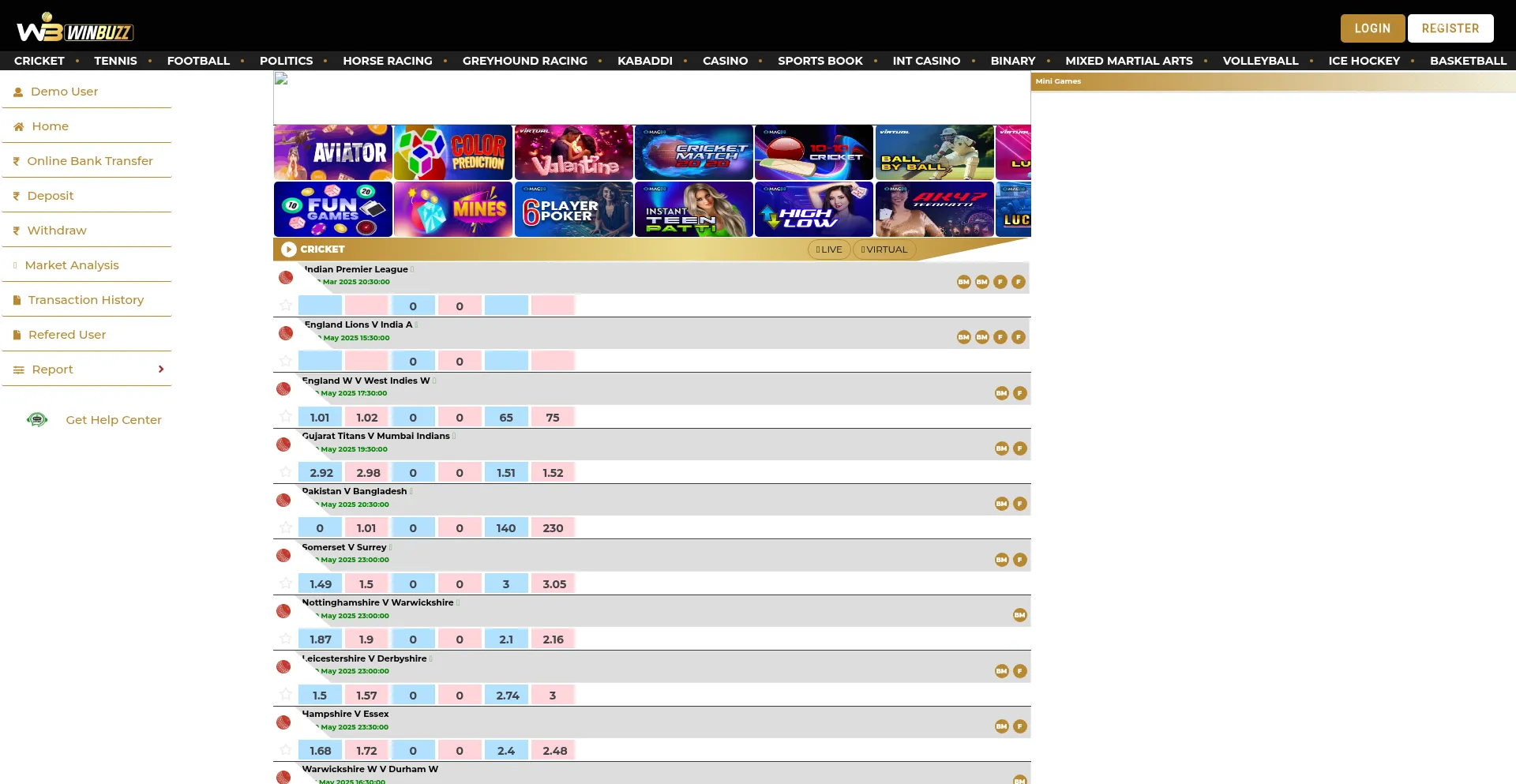Open the KABADDI menu
Image resolution: width=1516 pixels, height=784 pixels.
pyautogui.click(x=645, y=61)
